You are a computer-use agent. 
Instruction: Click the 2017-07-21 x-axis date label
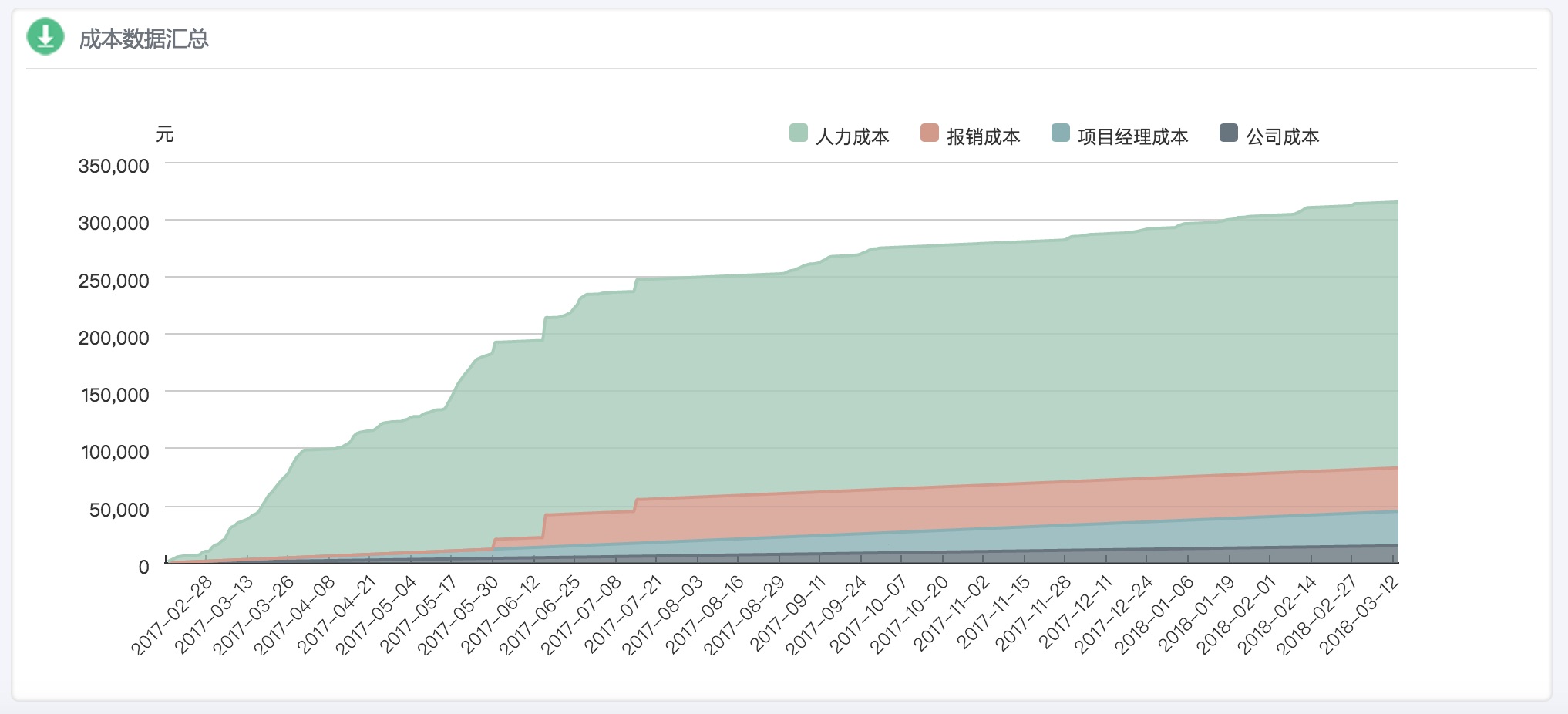click(624, 615)
